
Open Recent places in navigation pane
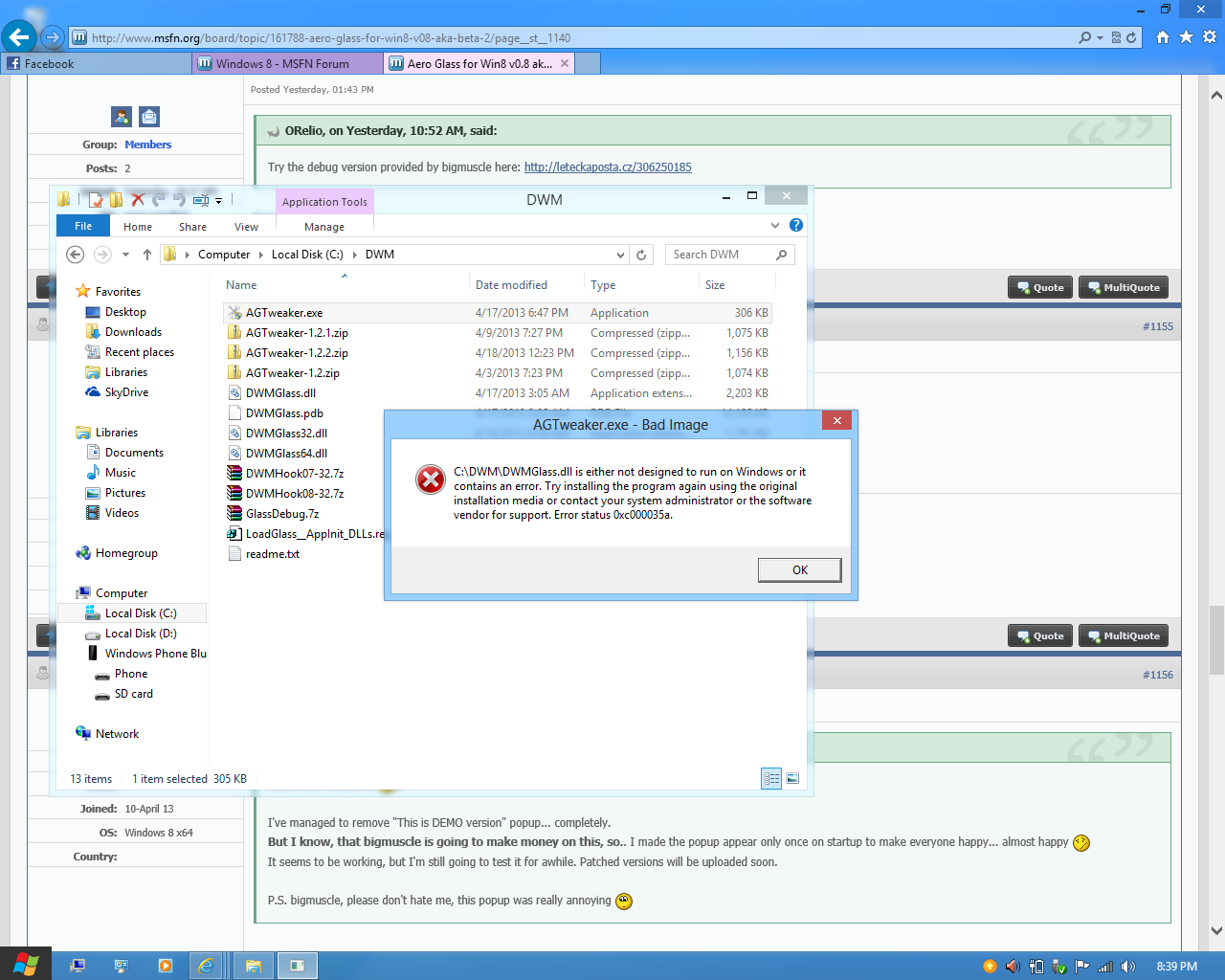(x=140, y=352)
